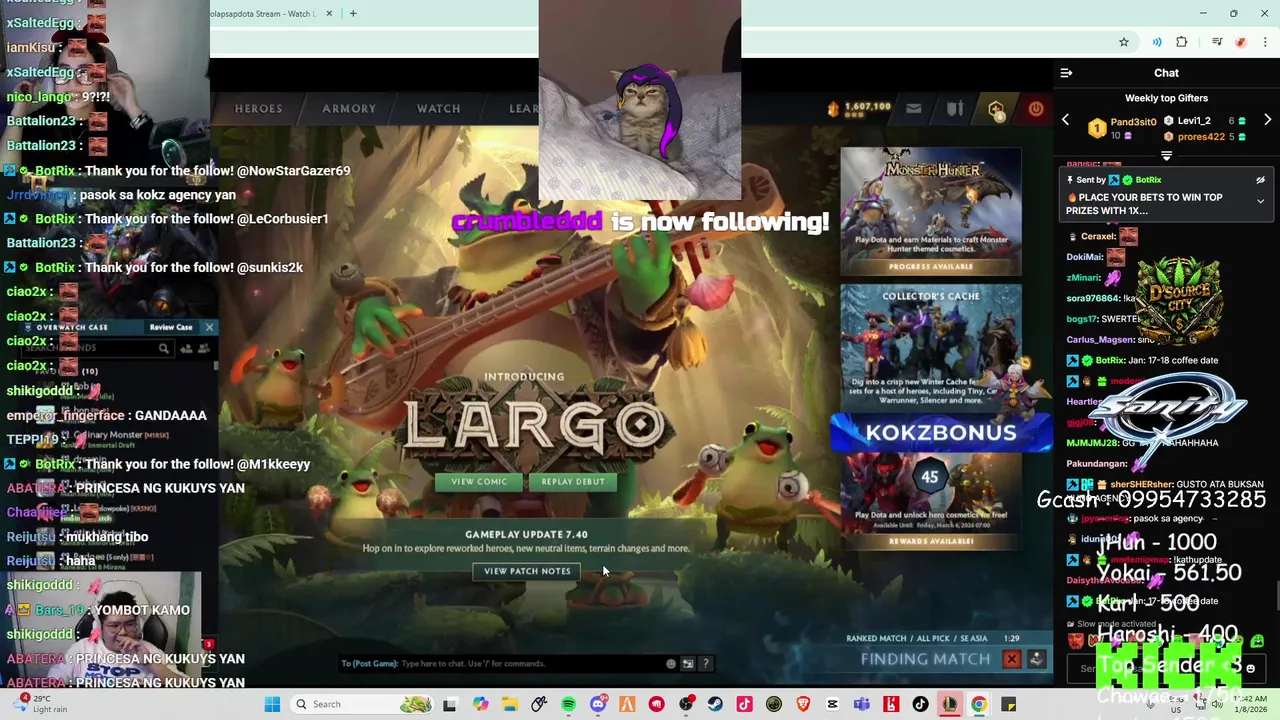Click the weather widget showing Light rain
1280x720 pixels.
click(x=38, y=704)
